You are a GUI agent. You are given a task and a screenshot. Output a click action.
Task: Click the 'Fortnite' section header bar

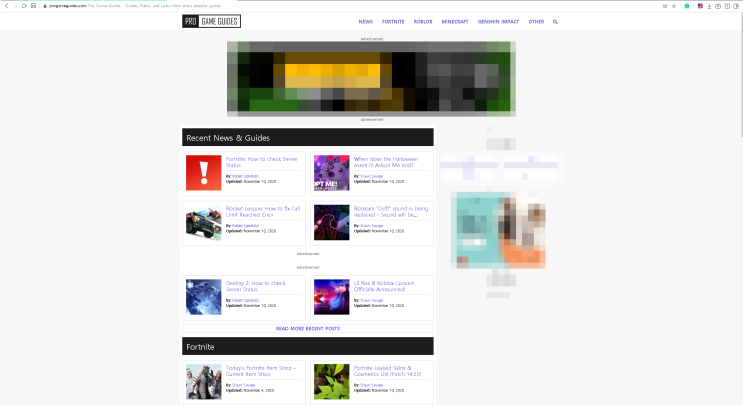[x=308, y=346]
